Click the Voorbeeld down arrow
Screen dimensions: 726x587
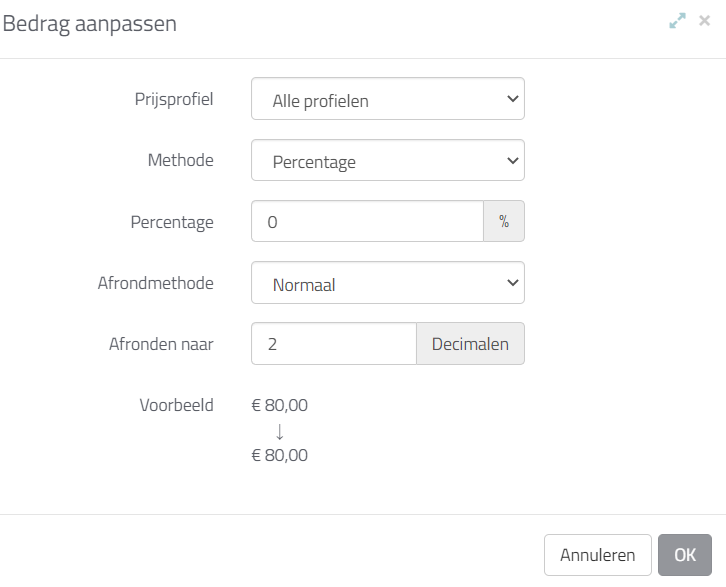[x=280, y=431]
